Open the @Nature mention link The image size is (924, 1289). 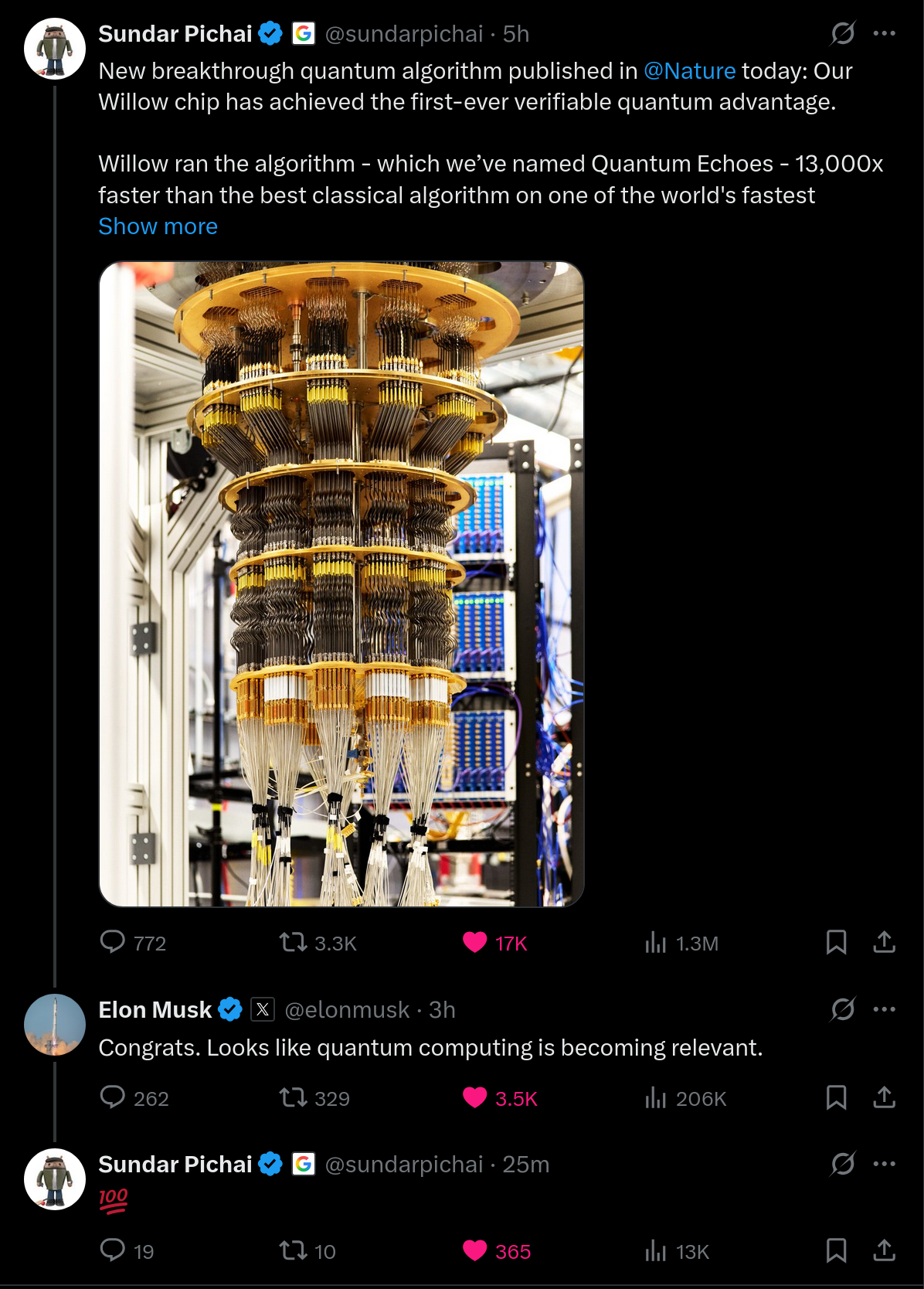[x=689, y=71]
